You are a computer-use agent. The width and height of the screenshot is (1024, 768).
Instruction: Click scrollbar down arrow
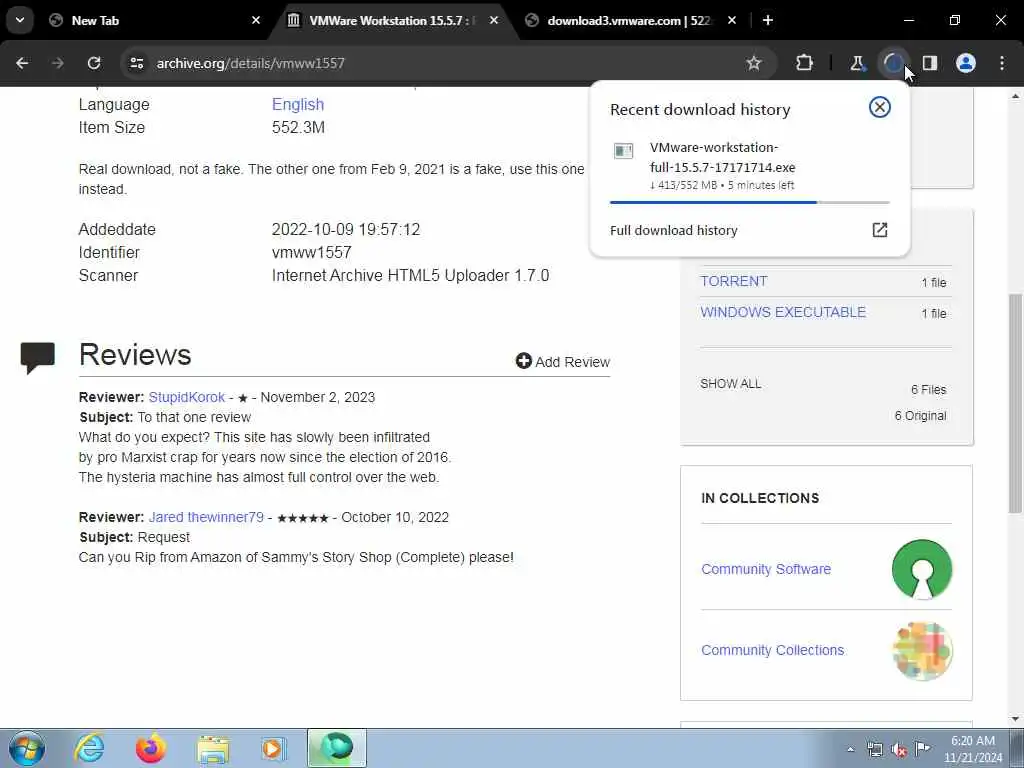(x=1016, y=719)
